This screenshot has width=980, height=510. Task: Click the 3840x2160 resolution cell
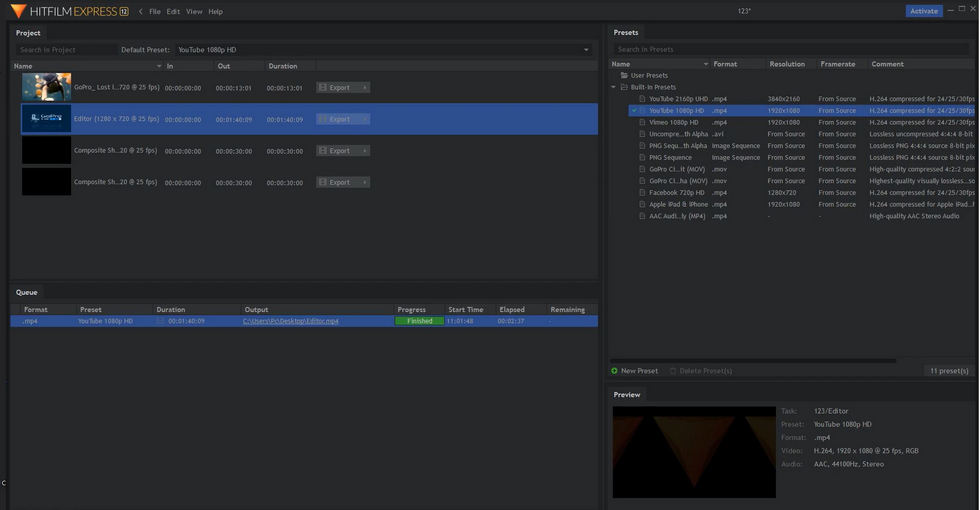coord(784,99)
